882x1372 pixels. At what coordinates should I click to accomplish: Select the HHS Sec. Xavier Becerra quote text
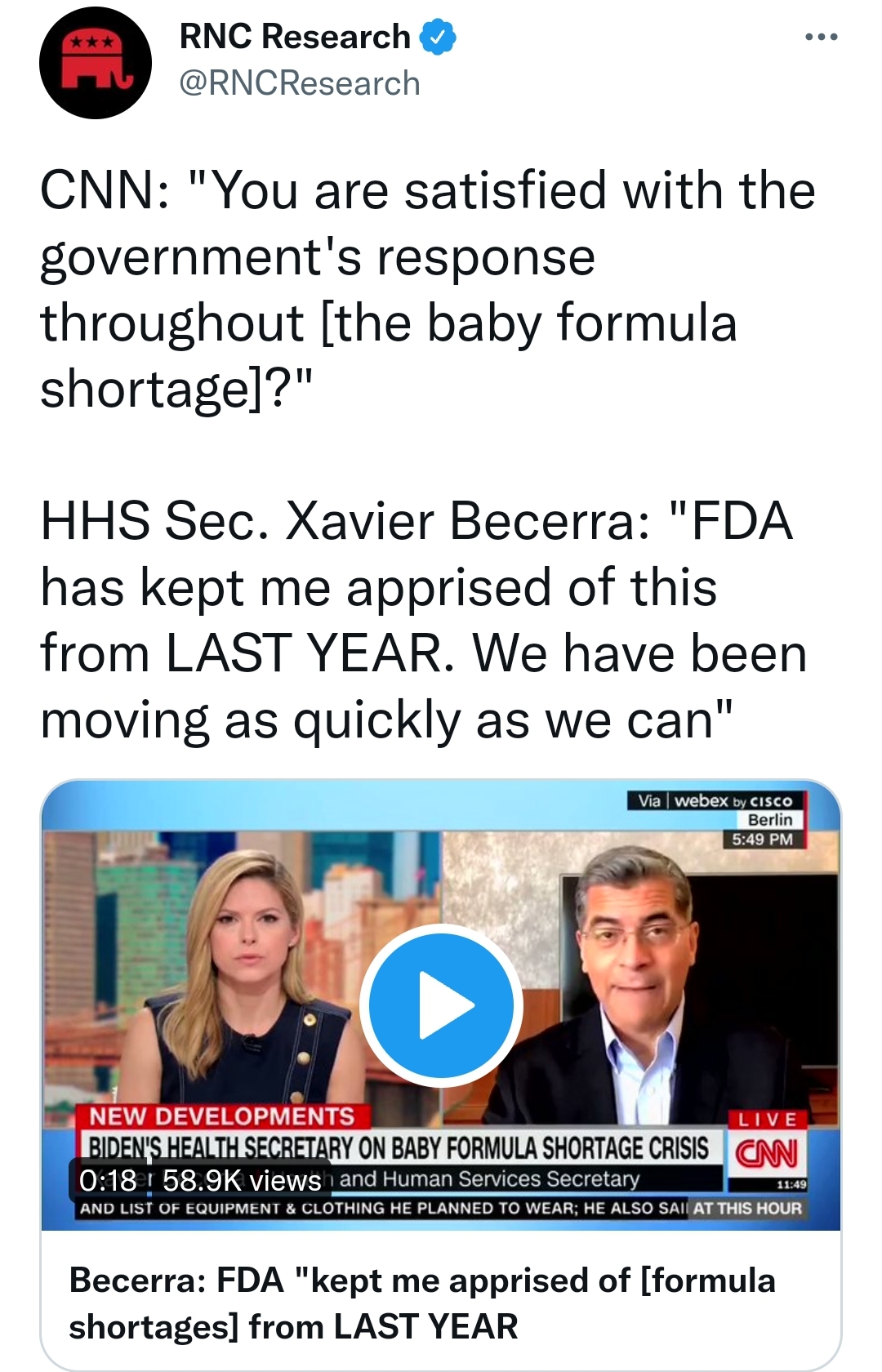[x=425, y=621]
